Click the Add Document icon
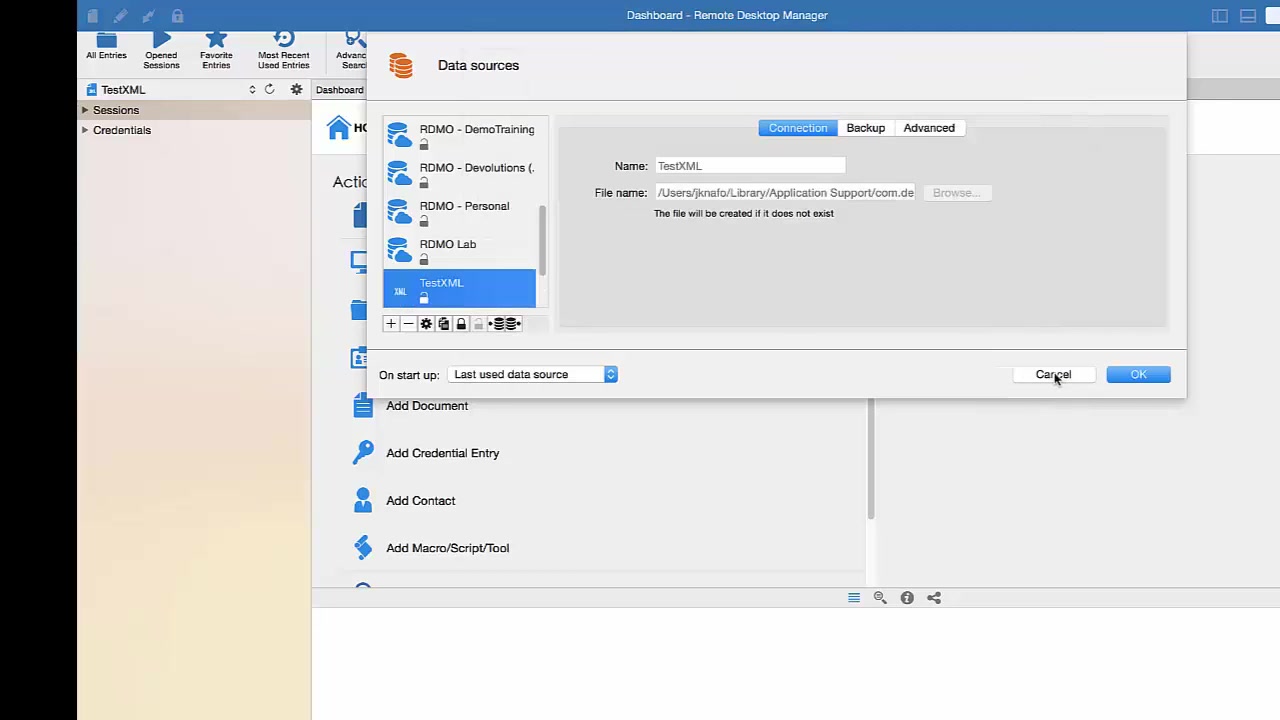The image size is (1280, 720). 363,406
